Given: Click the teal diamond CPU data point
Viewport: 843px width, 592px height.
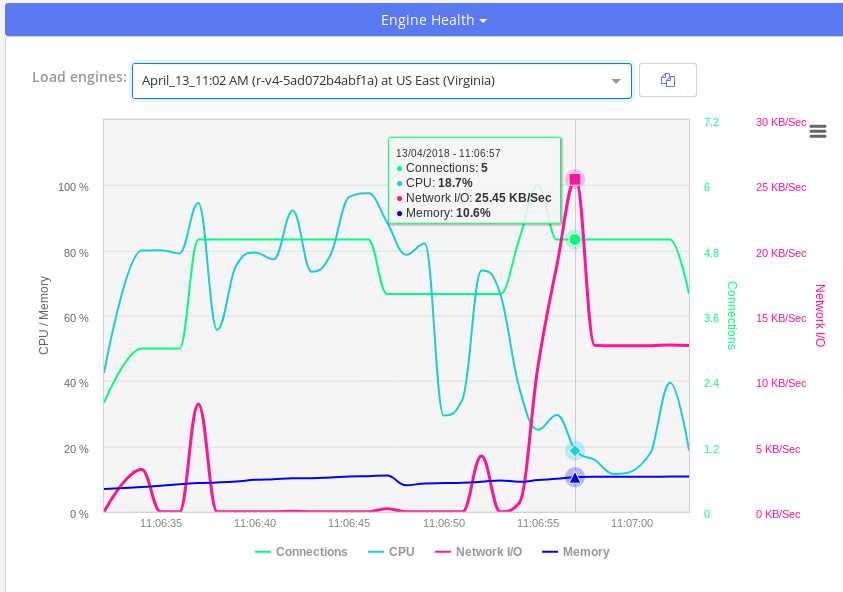Looking at the screenshot, I should [x=575, y=451].
